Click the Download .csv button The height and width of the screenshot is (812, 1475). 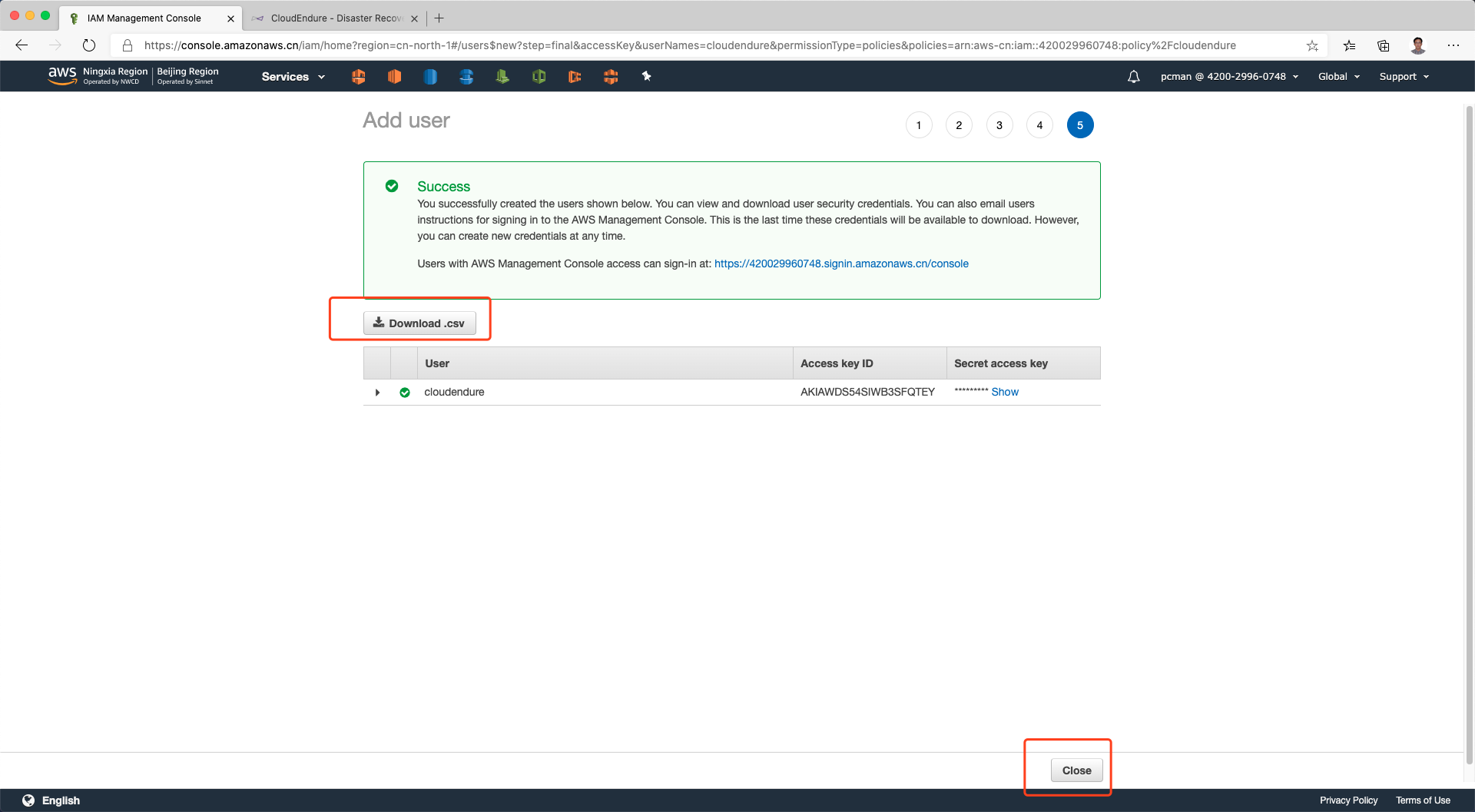click(419, 323)
